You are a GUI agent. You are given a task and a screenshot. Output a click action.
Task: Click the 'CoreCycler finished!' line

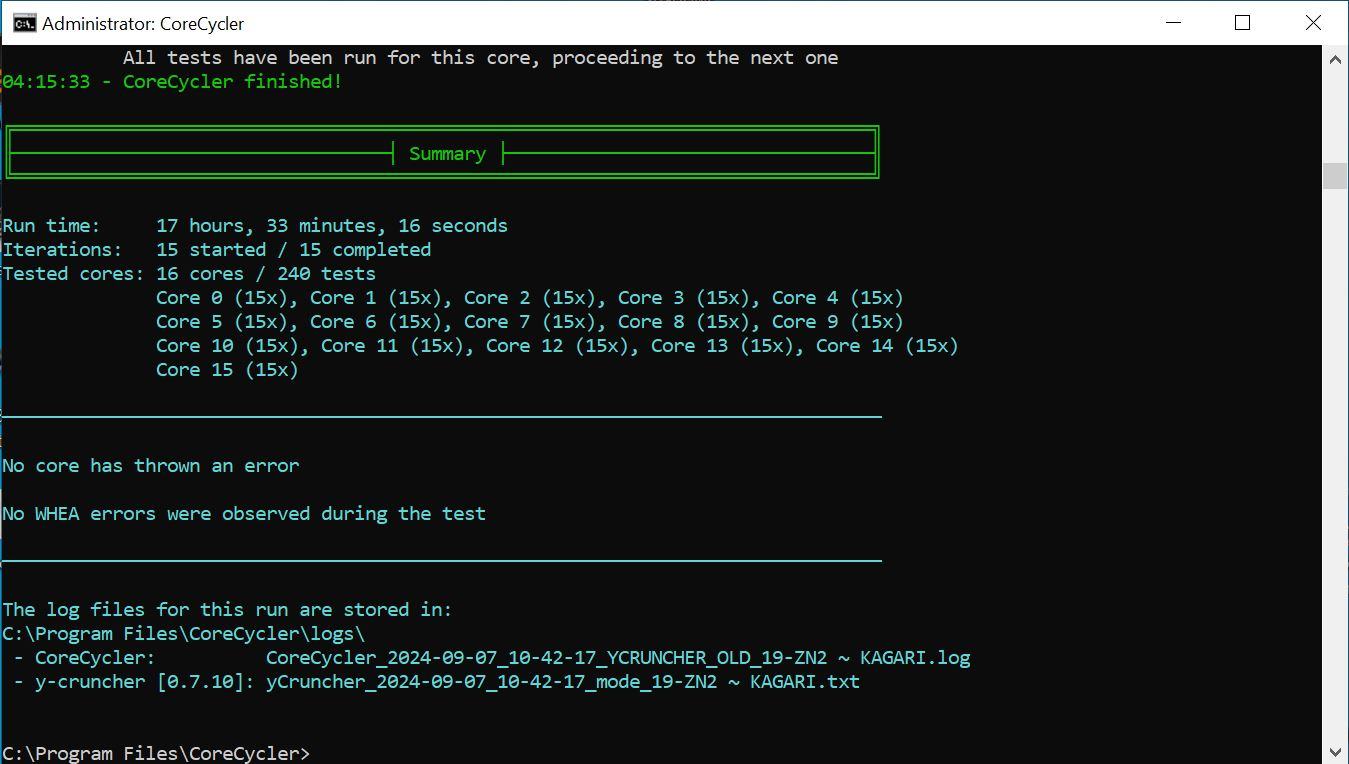point(173,82)
